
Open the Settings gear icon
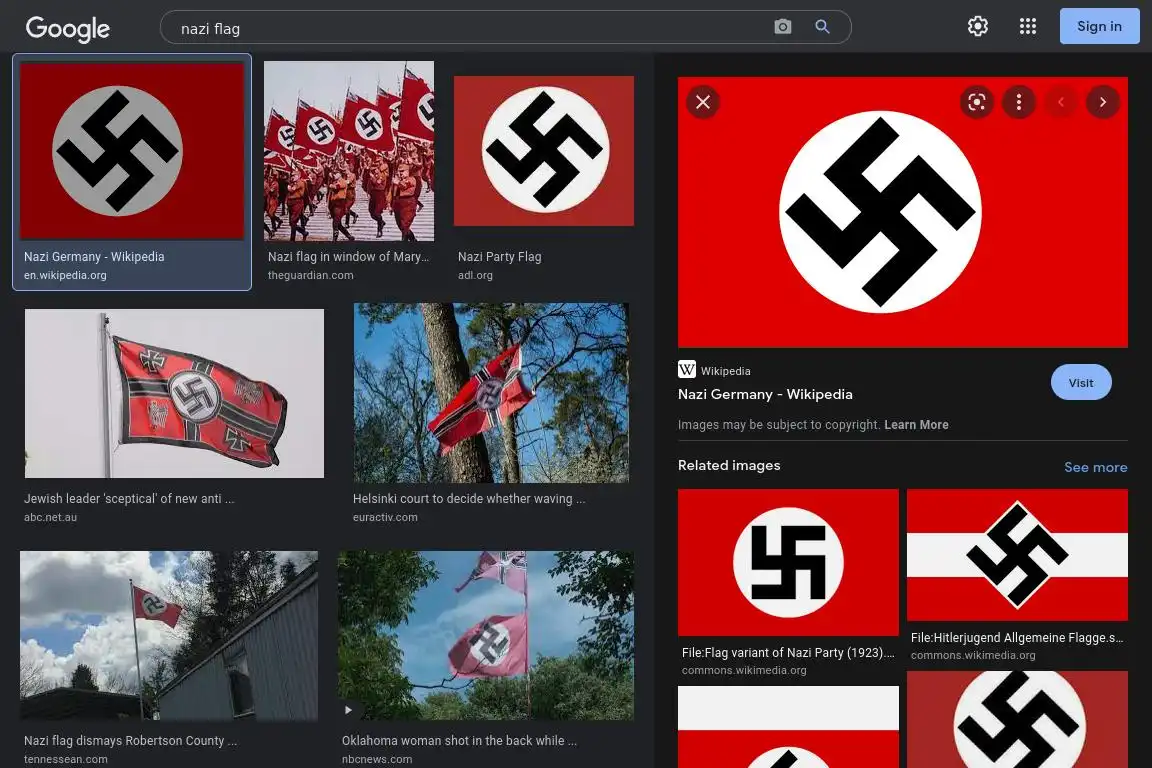coord(977,26)
